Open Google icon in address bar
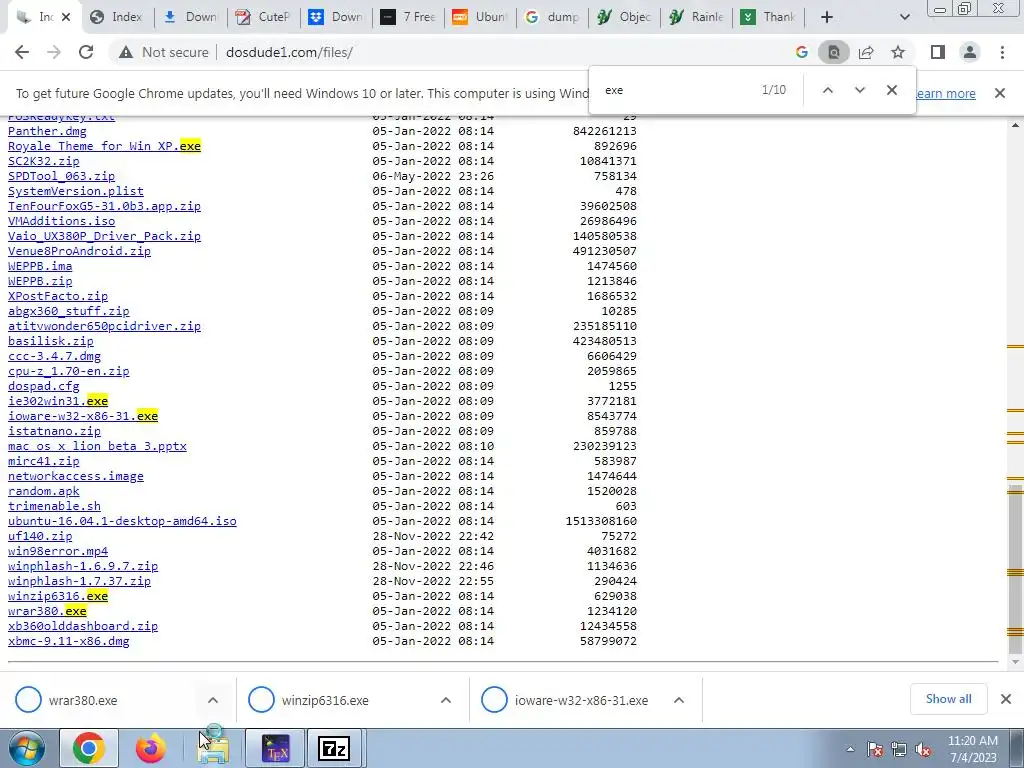The width and height of the screenshot is (1024, 768). coord(802,52)
